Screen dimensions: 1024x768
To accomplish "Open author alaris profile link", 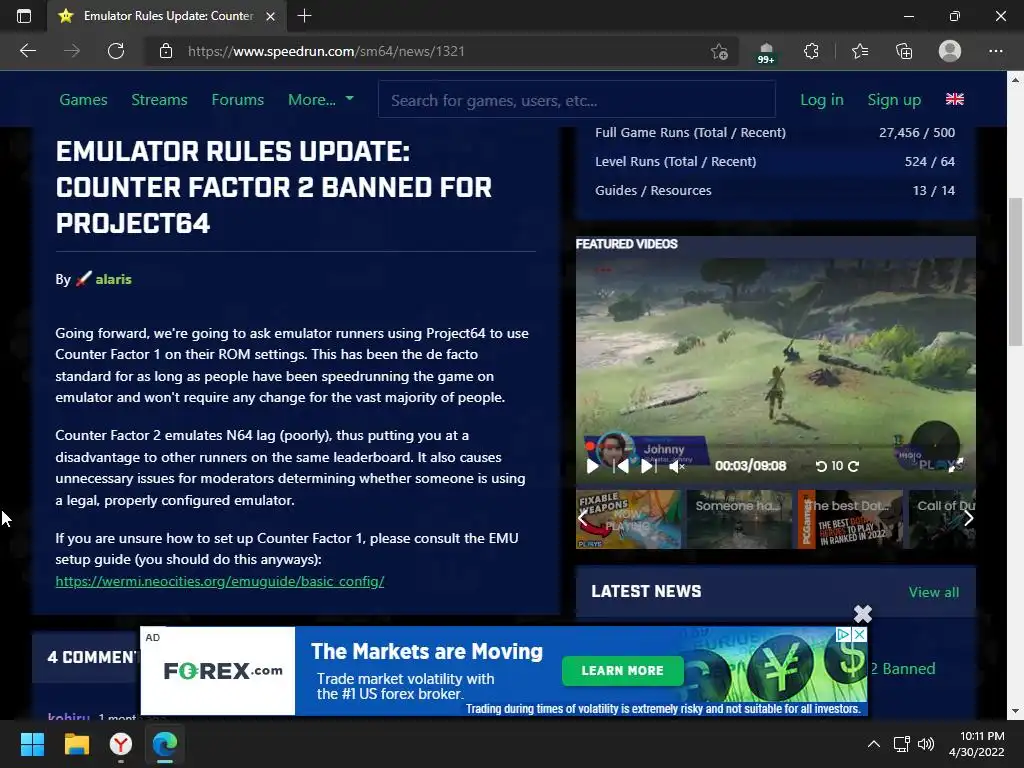I will (x=113, y=280).
